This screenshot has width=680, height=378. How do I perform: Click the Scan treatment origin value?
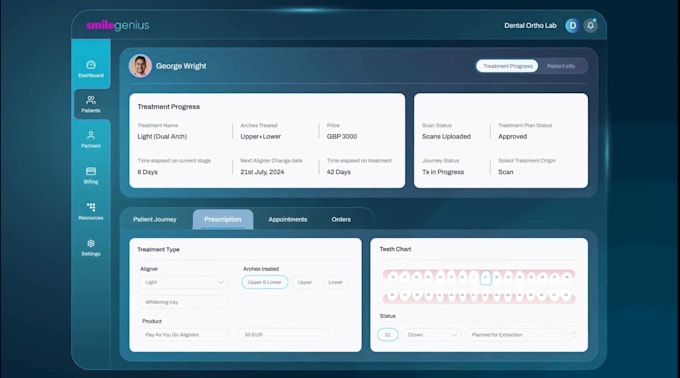[506, 172]
